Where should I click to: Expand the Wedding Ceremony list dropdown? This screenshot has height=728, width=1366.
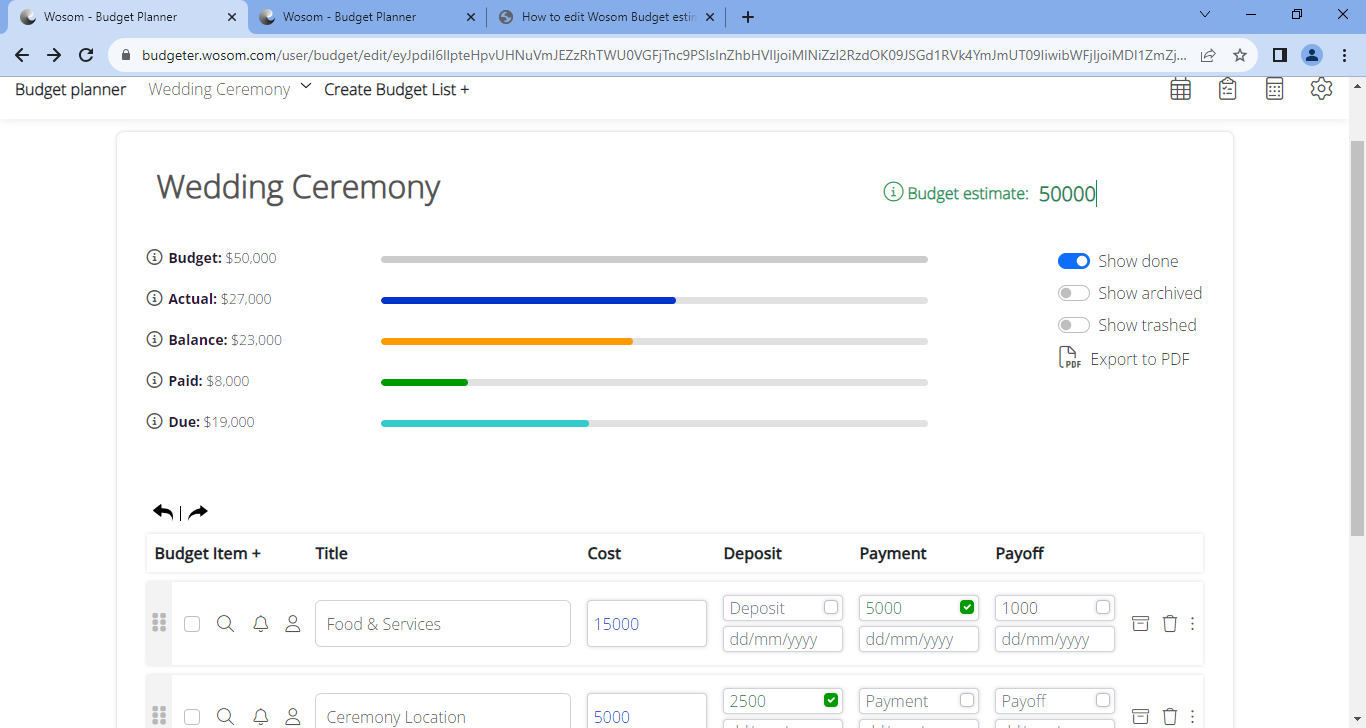pos(305,88)
